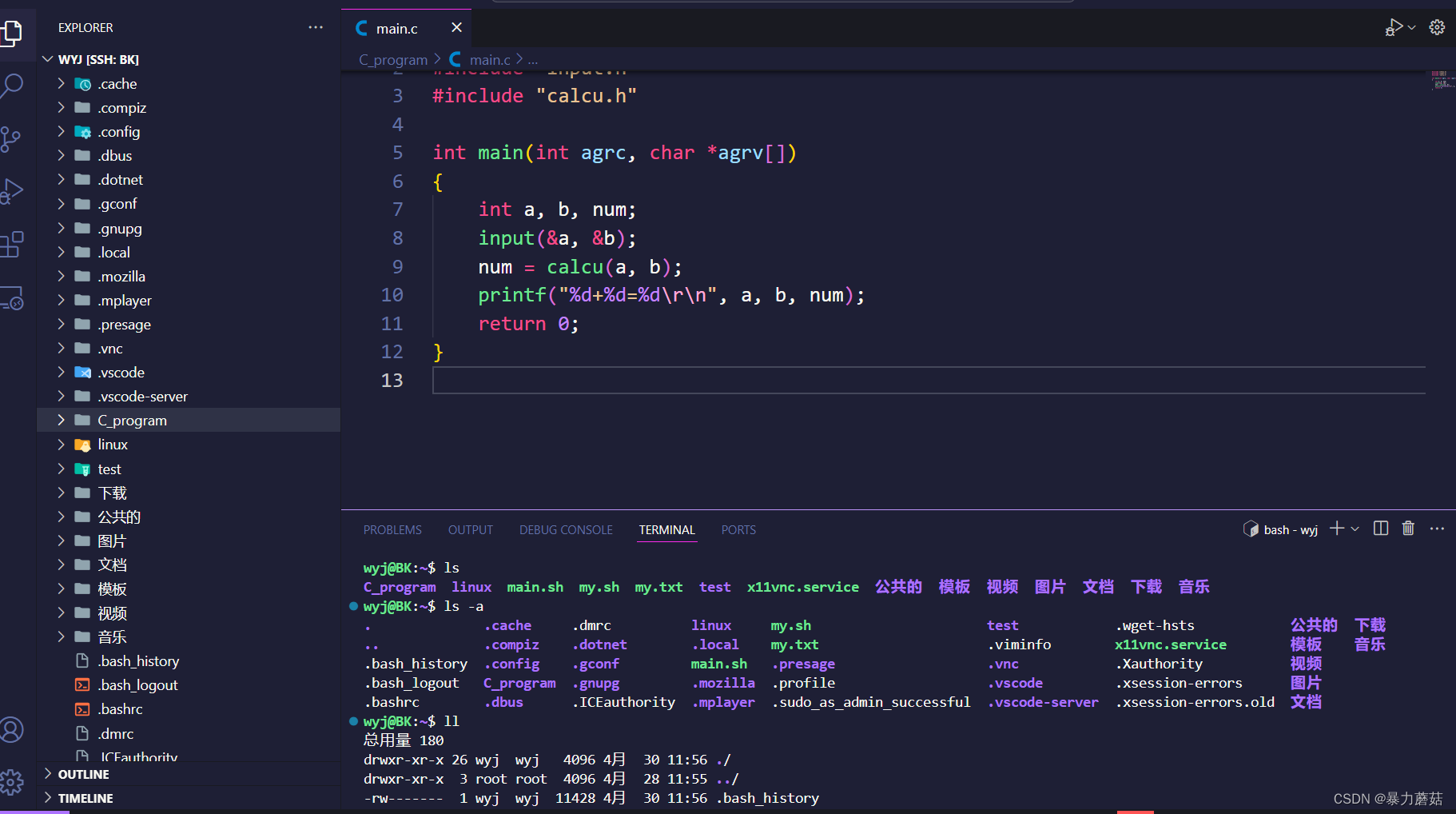
Task: Open the Extensions view
Action: pyautogui.click(x=11, y=245)
